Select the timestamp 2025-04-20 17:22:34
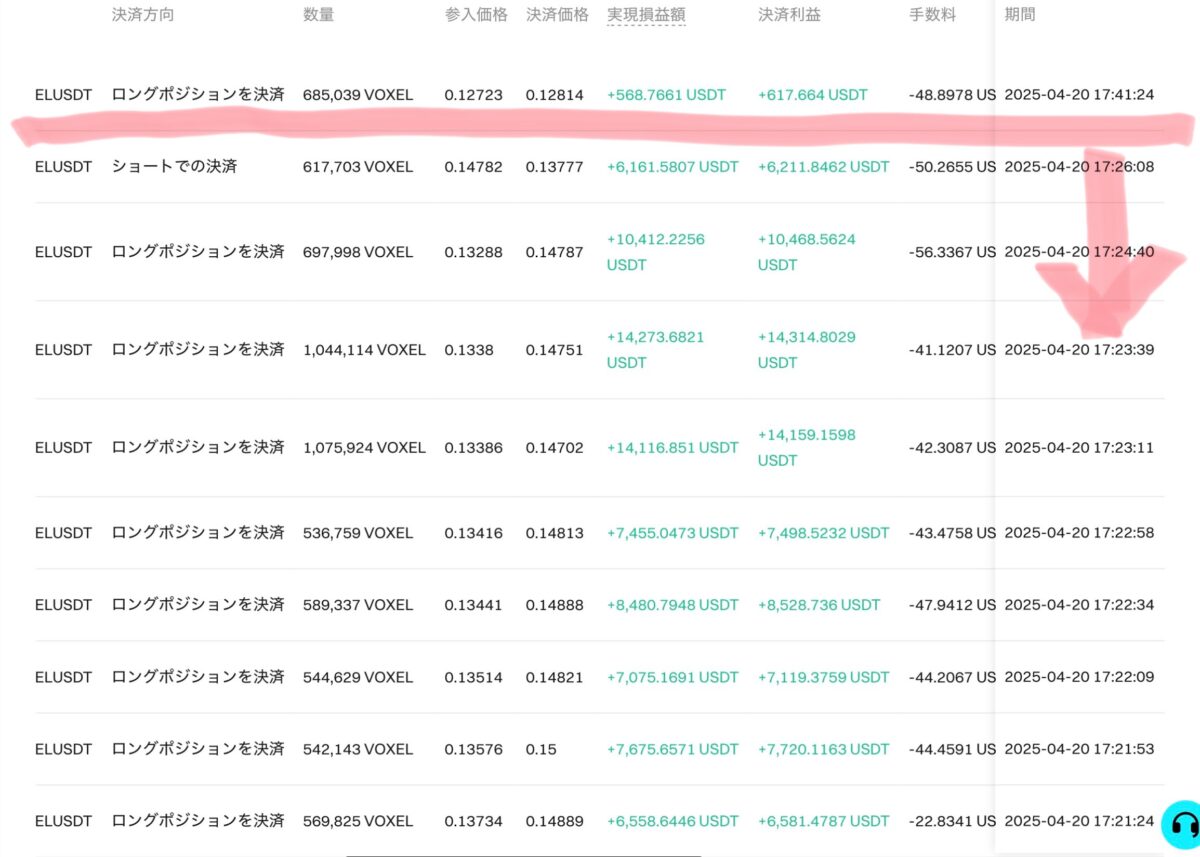The height and width of the screenshot is (857, 1200). [1079, 605]
